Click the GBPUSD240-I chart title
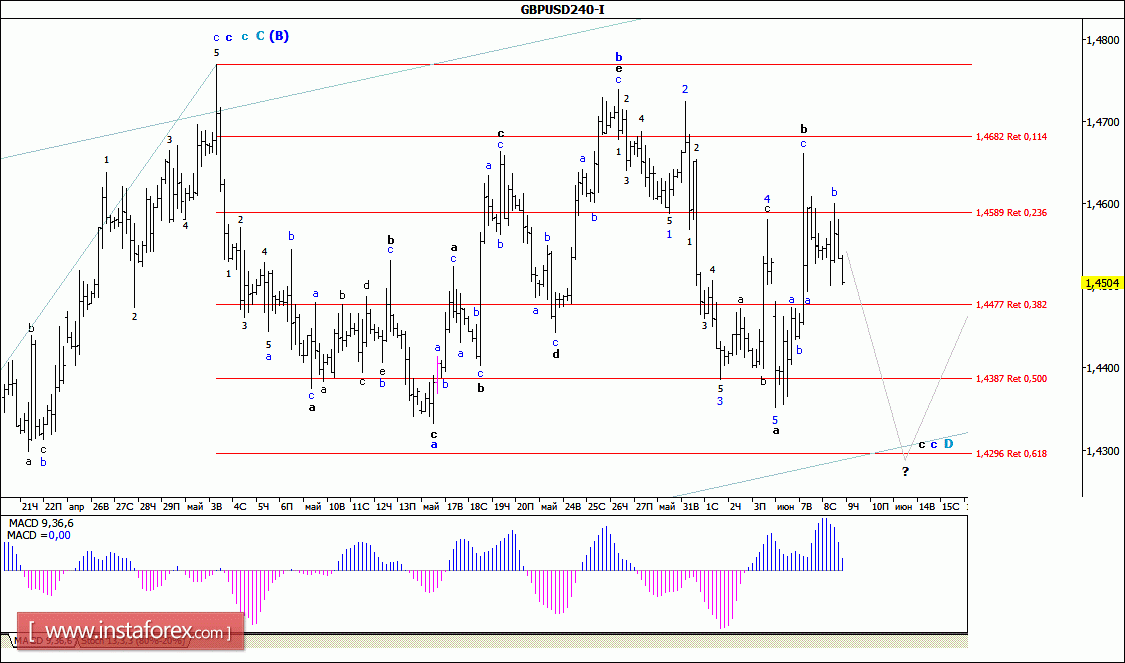Viewport: 1125px width, 663px height. point(562,10)
